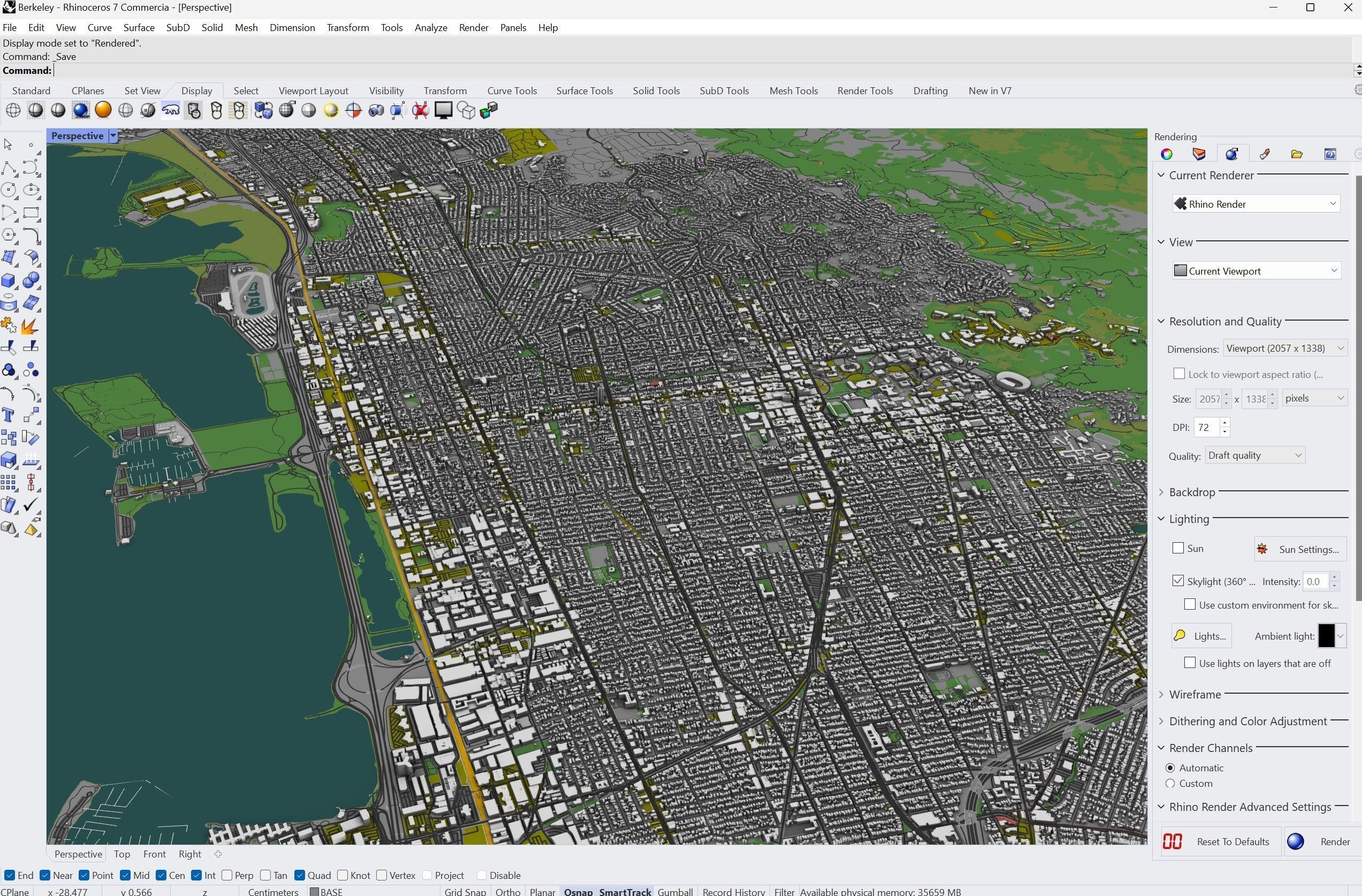Click the yellow glowing sphere icon
Viewport: 1362px width, 896px height.
331,110
